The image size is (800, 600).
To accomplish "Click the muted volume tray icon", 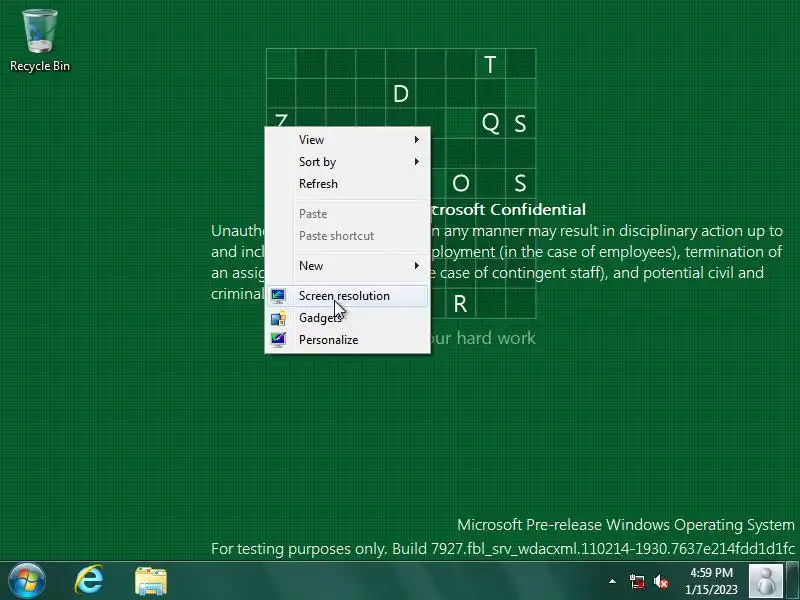I will point(661,582).
